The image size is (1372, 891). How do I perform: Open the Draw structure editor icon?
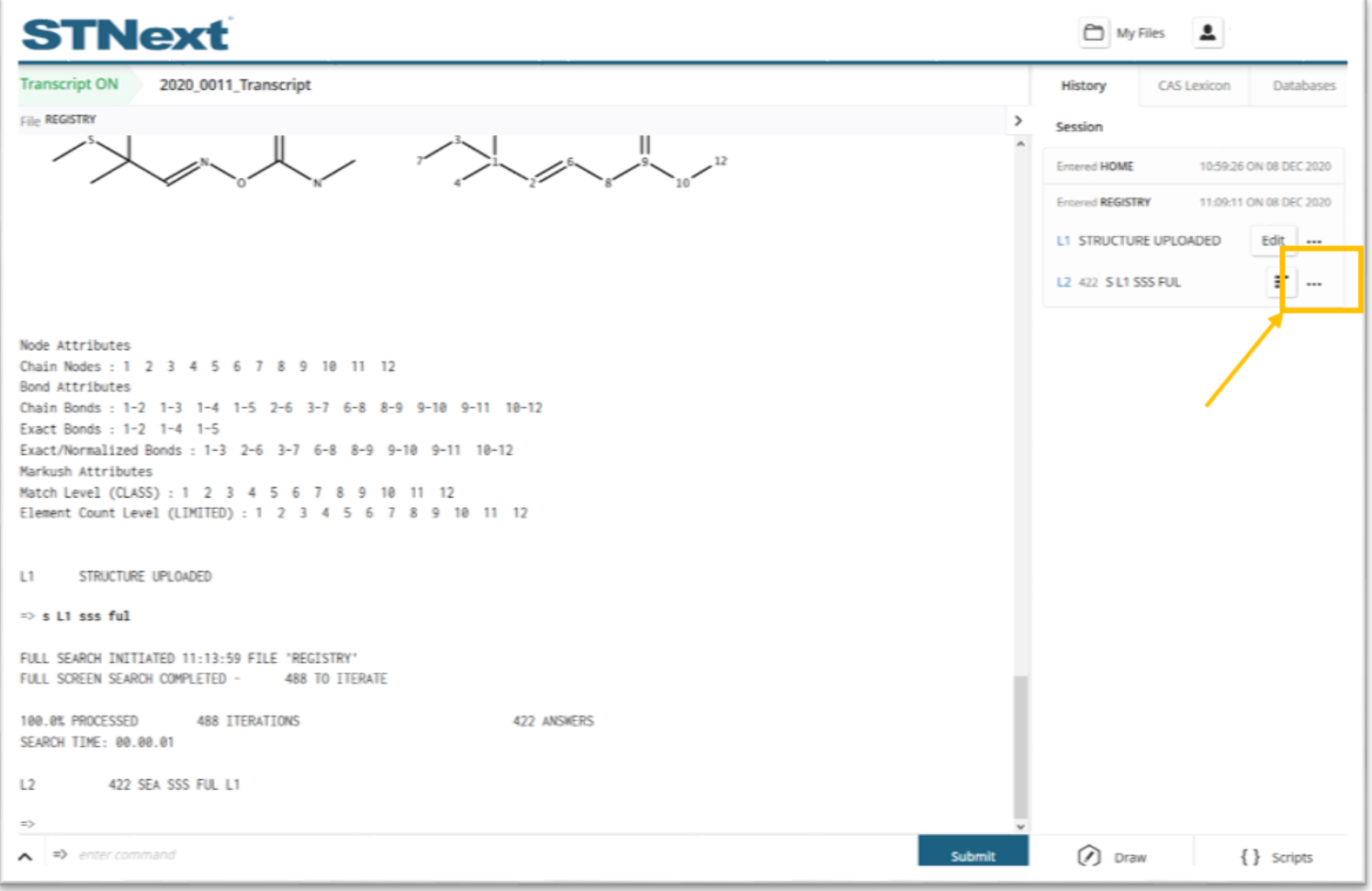click(x=1089, y=856)
